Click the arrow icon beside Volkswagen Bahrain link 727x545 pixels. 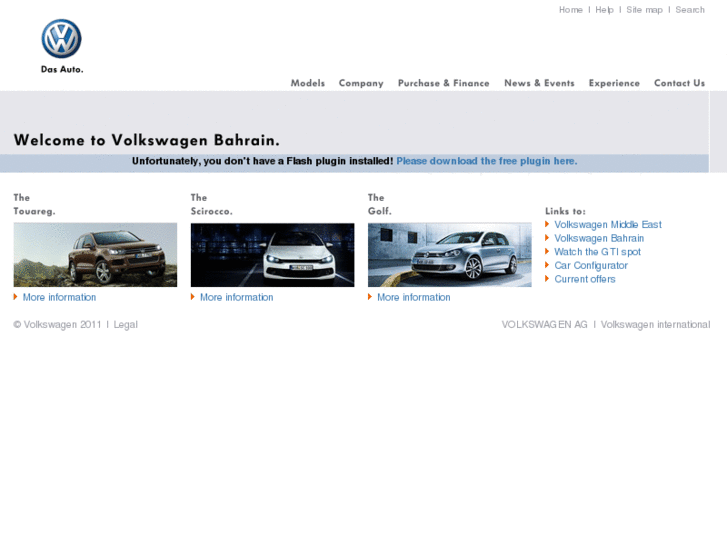coord(547,237)
